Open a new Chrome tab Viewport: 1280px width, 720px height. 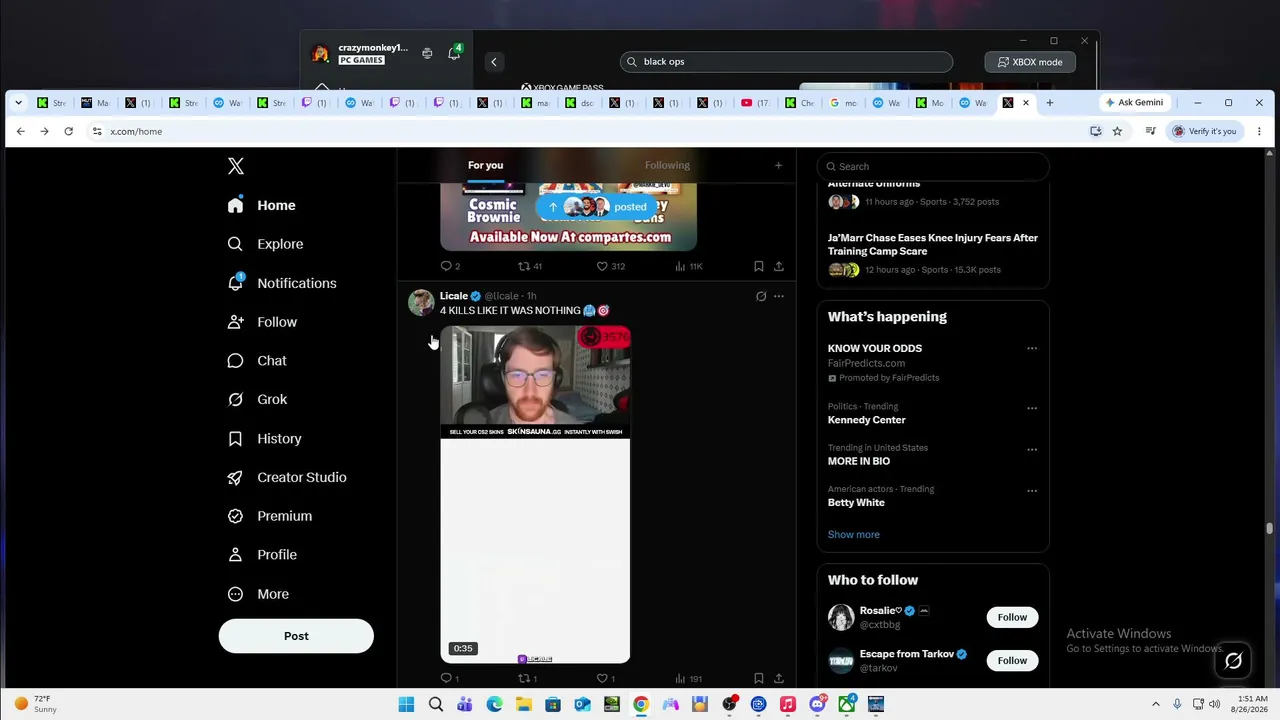1049,103
